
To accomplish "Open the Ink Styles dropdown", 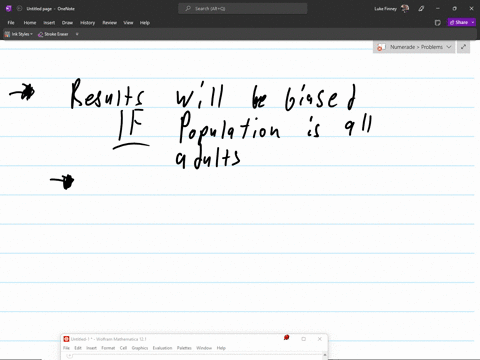I will (x=19, y=34).
